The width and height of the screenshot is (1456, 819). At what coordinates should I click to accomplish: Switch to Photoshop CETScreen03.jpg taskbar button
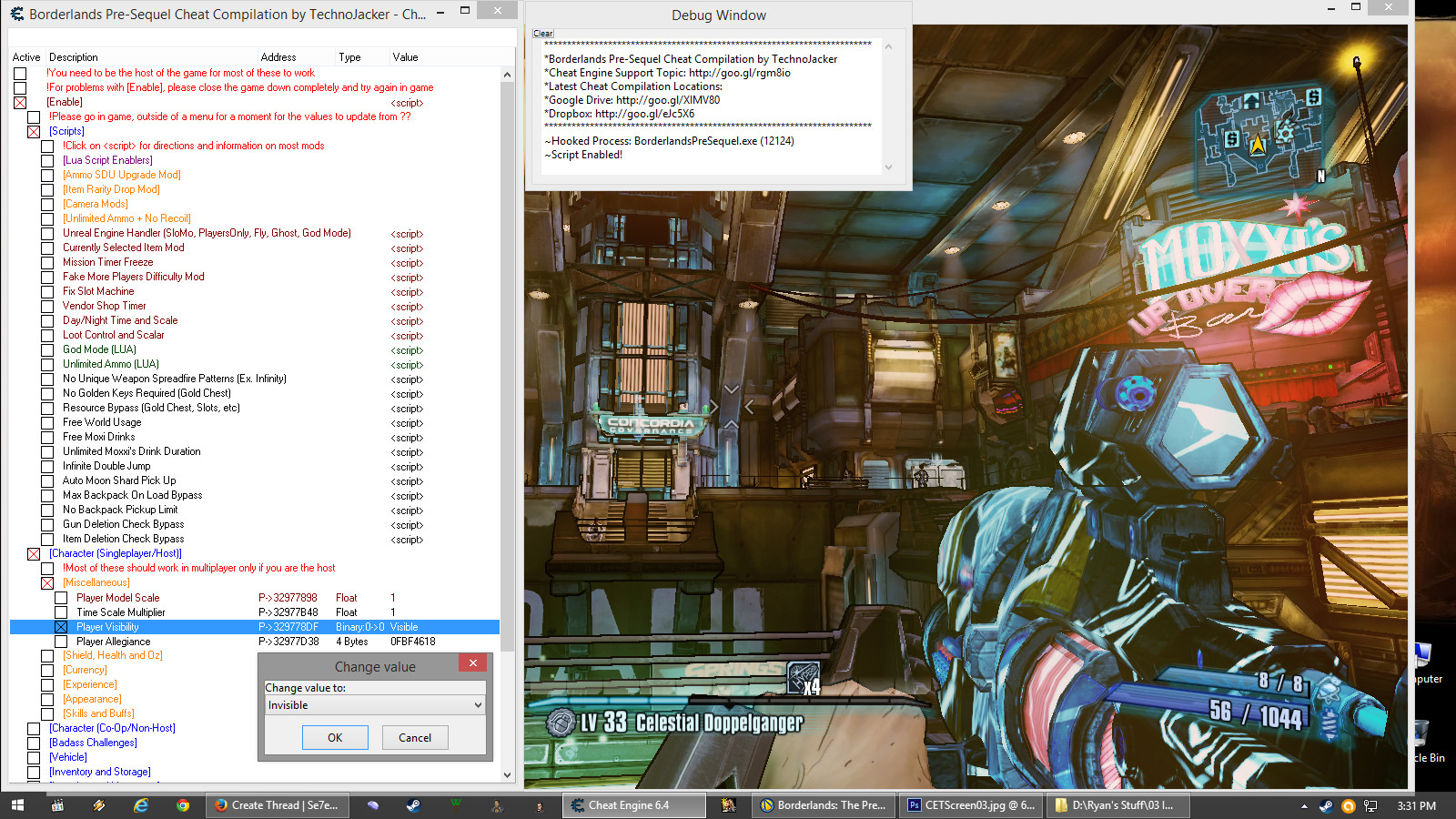(970, 805)
